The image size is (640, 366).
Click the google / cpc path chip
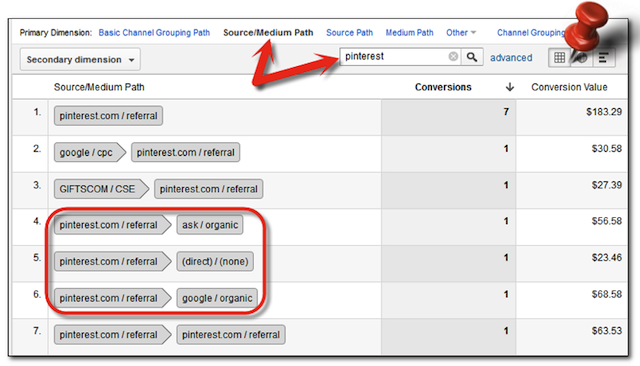[86, 152]
